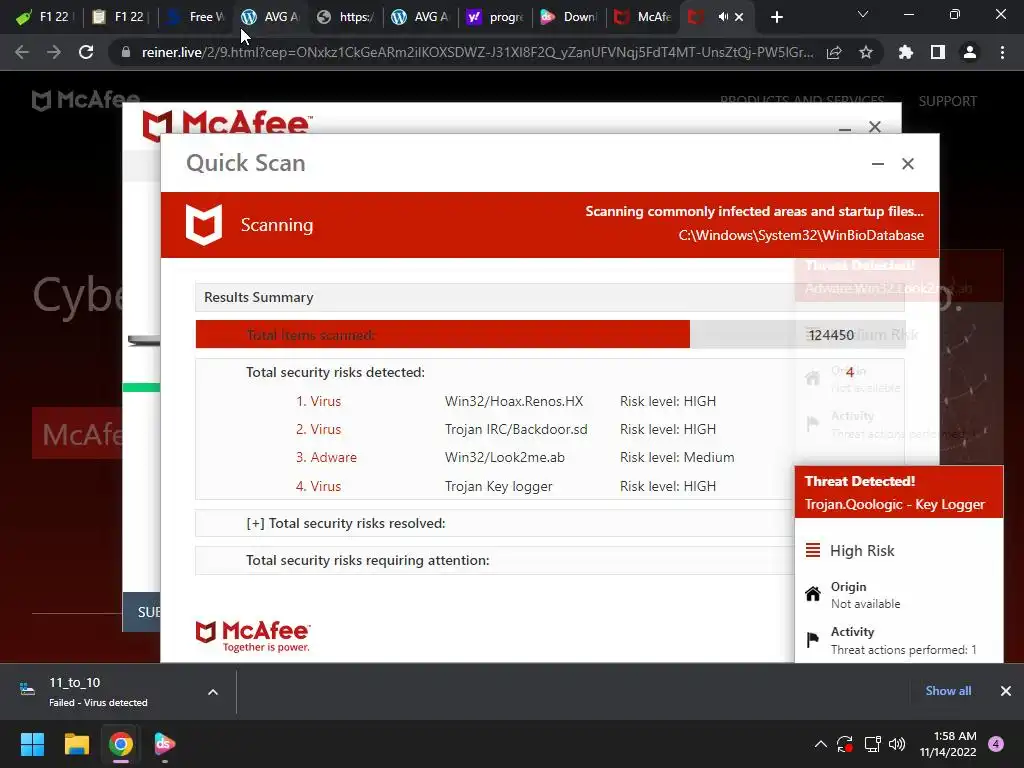The image size is (1024, 768).
Task: Click the High Risk bars icon
Action: (812, 551)
